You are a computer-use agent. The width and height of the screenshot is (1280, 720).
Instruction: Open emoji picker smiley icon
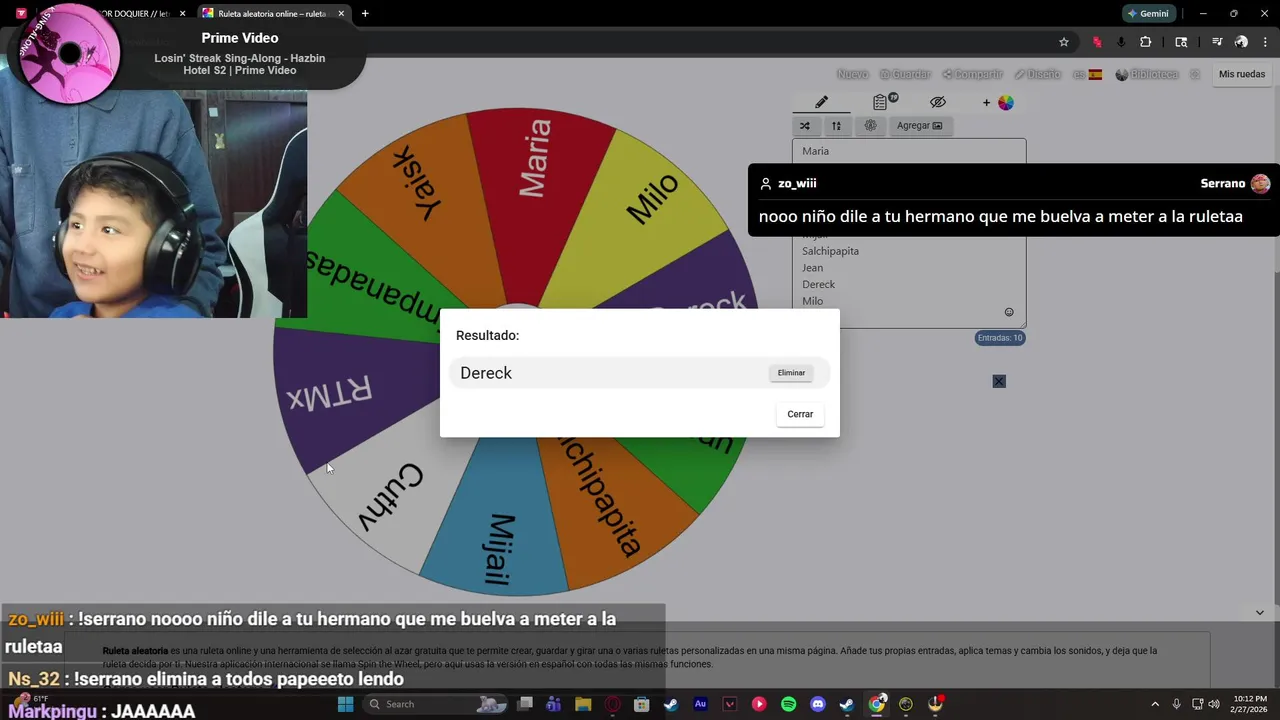[x=1009, y=312]
